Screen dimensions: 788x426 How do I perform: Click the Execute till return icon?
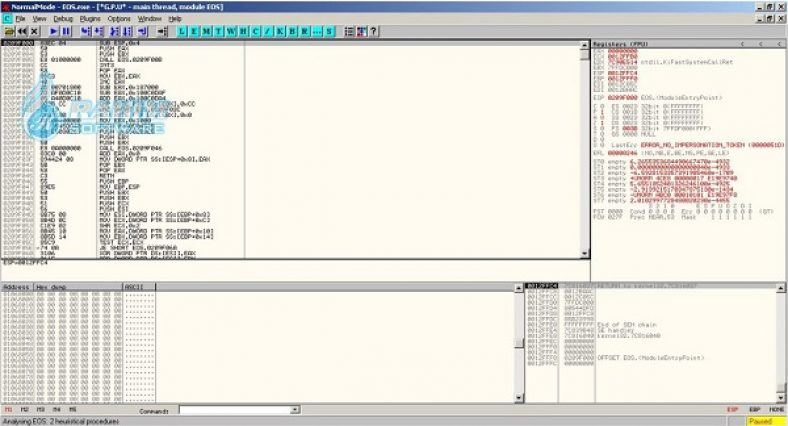pos(143,31)
